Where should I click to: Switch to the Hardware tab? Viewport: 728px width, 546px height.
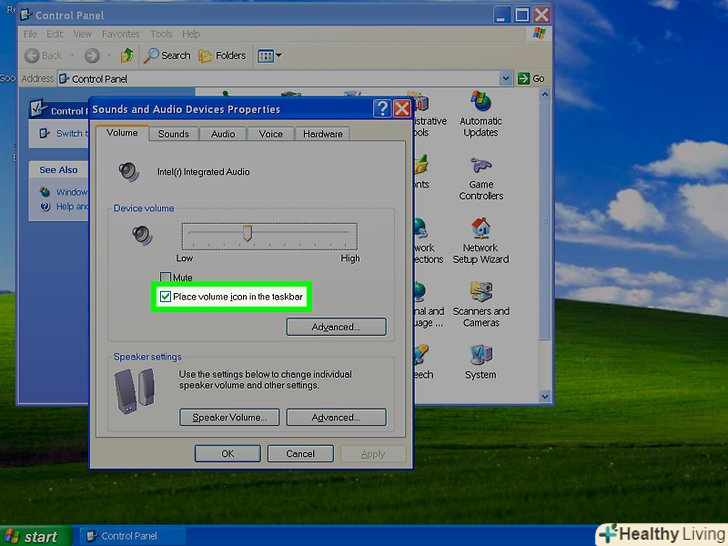click(323, 134)
